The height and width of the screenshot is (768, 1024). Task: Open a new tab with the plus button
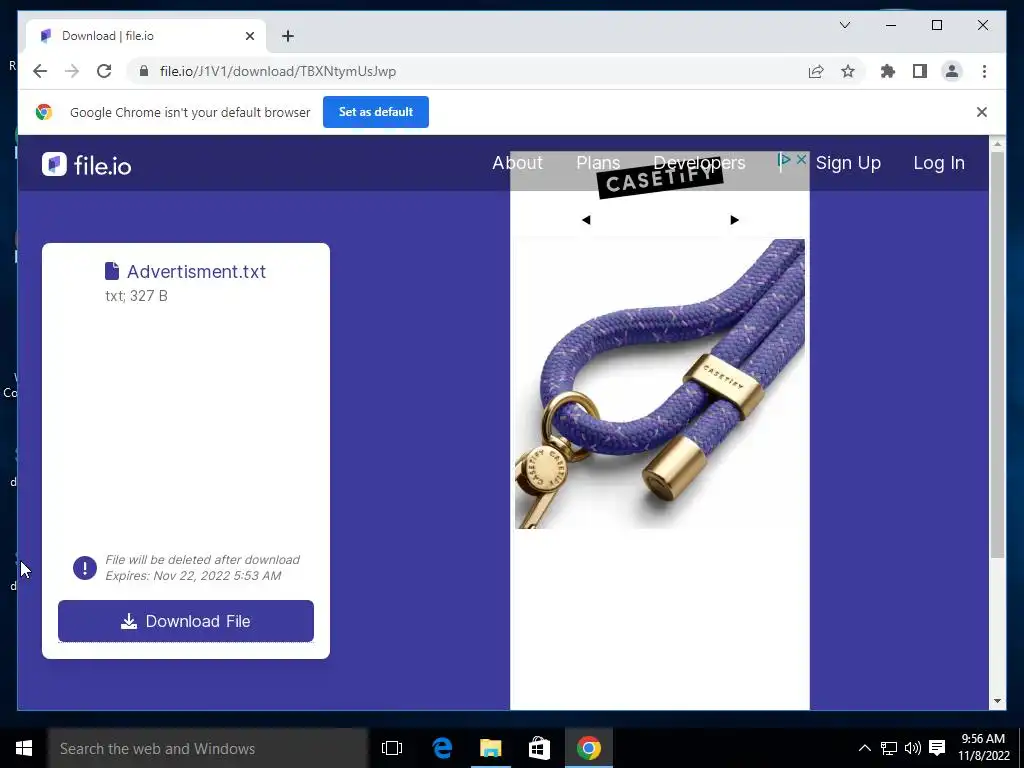pos(288,36)
